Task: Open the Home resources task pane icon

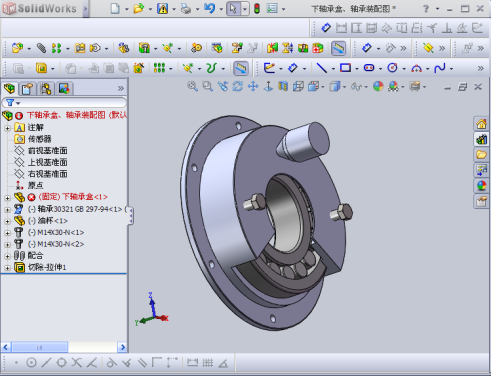Action: (481, 124)
